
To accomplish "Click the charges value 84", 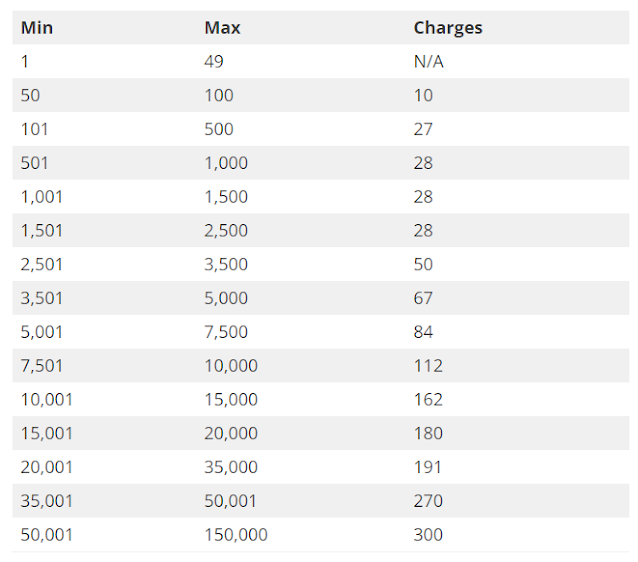I will click(423, 332).
